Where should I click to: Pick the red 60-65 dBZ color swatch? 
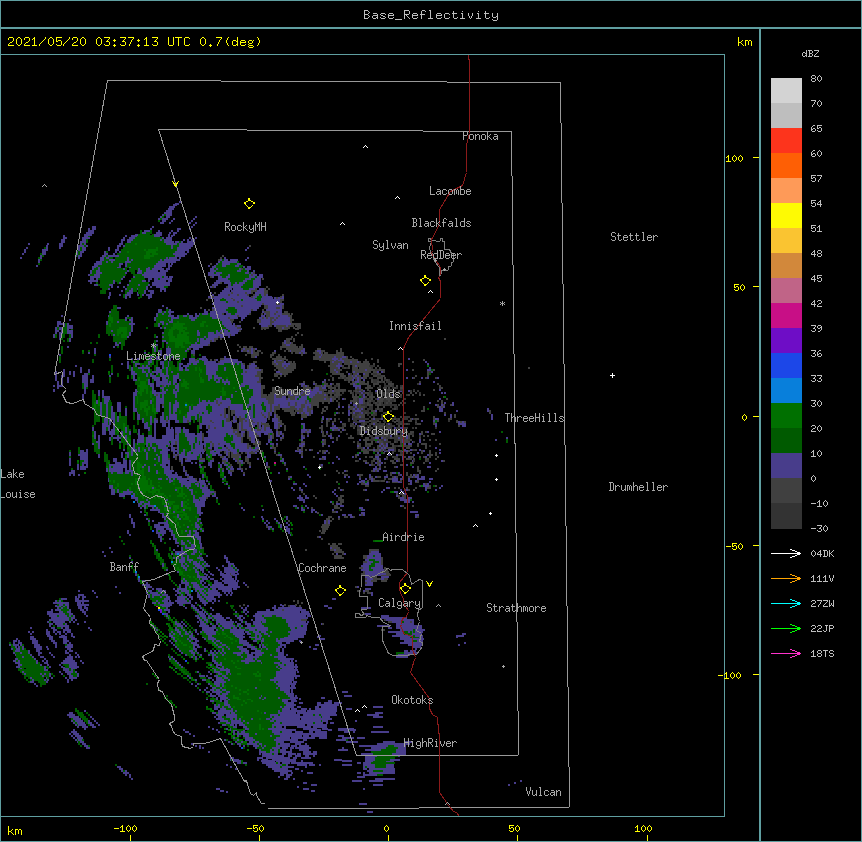point(786,140)
